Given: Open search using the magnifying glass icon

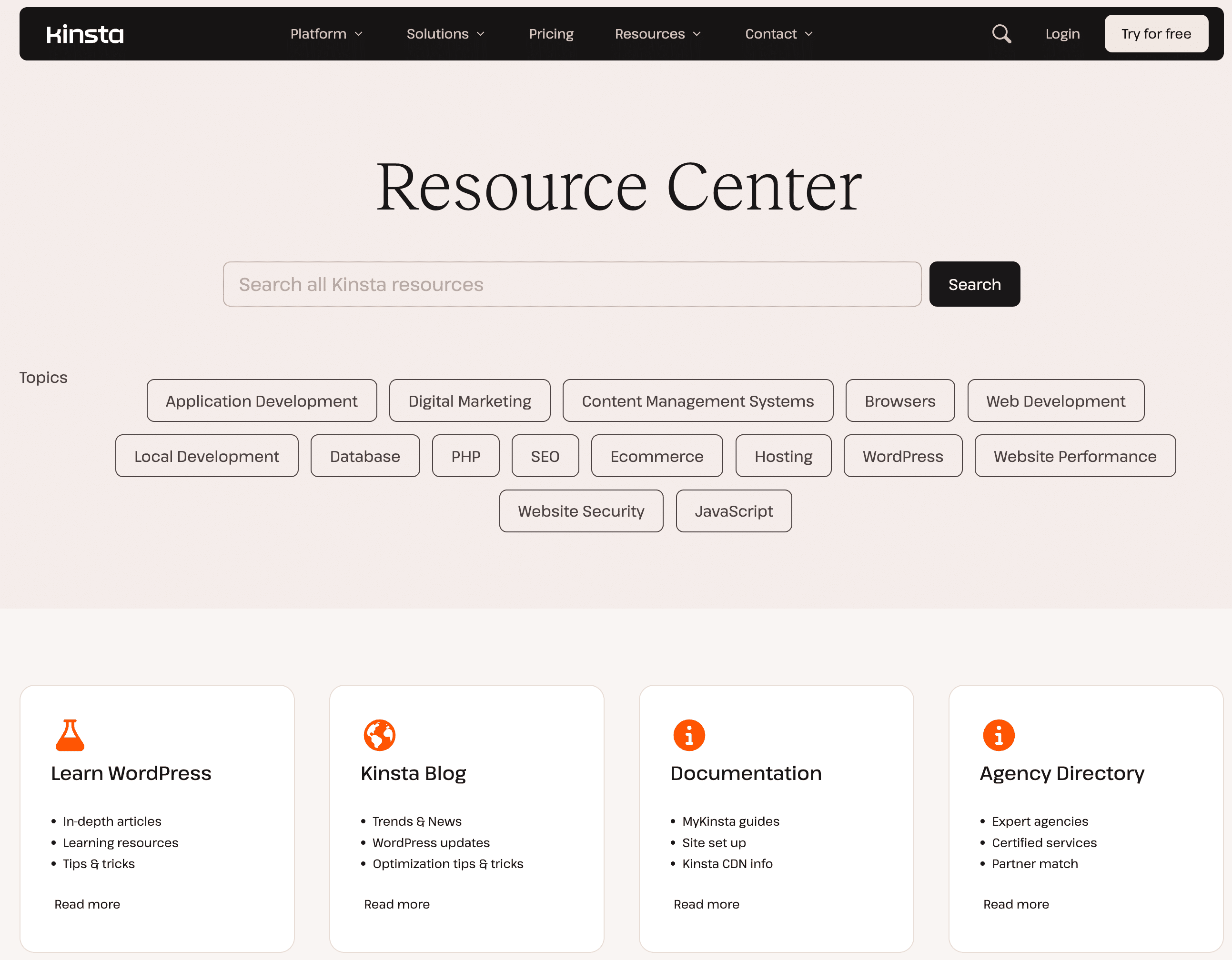Looking at the screenshot, I should (x=1001, y=34).
